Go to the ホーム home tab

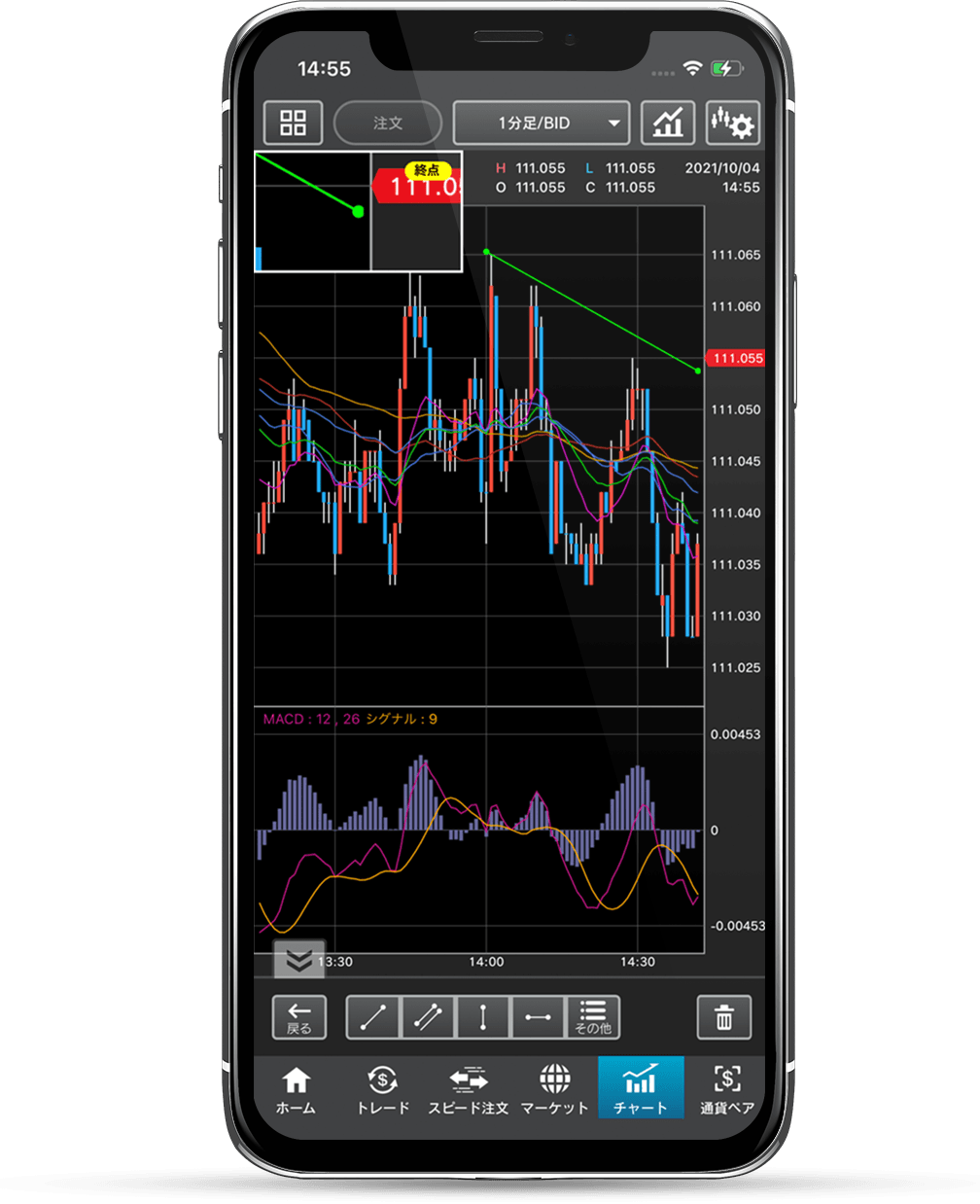coord(296,1089)
